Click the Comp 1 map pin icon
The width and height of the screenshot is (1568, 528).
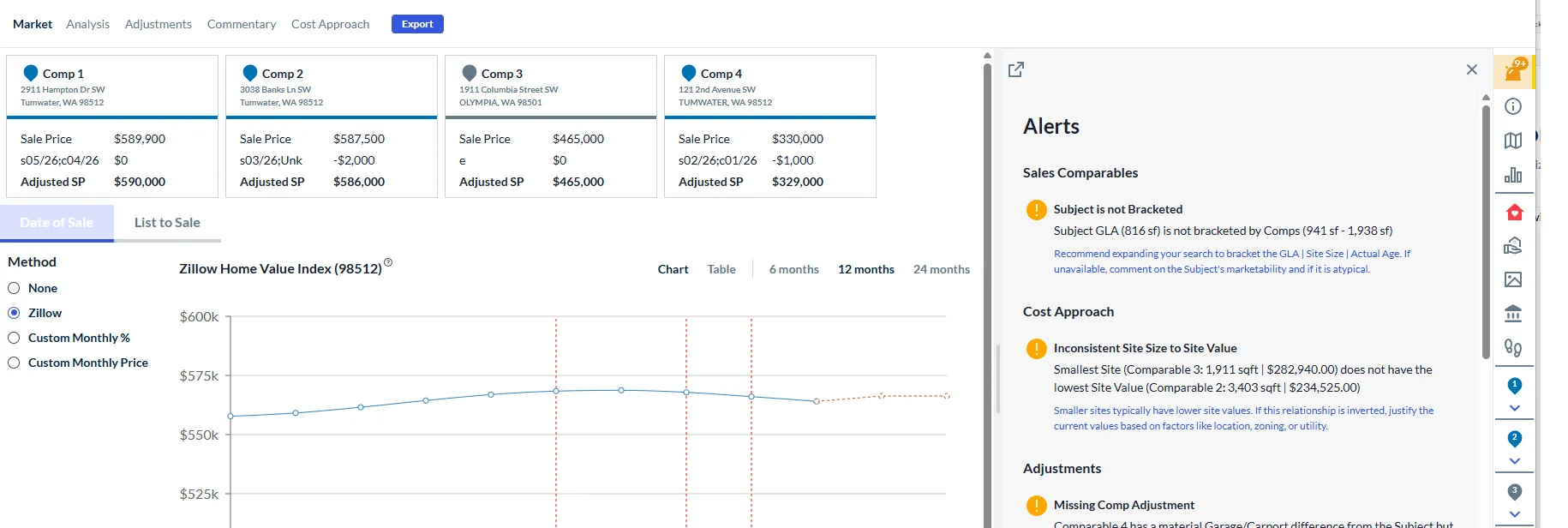click(x=31, y=73)
